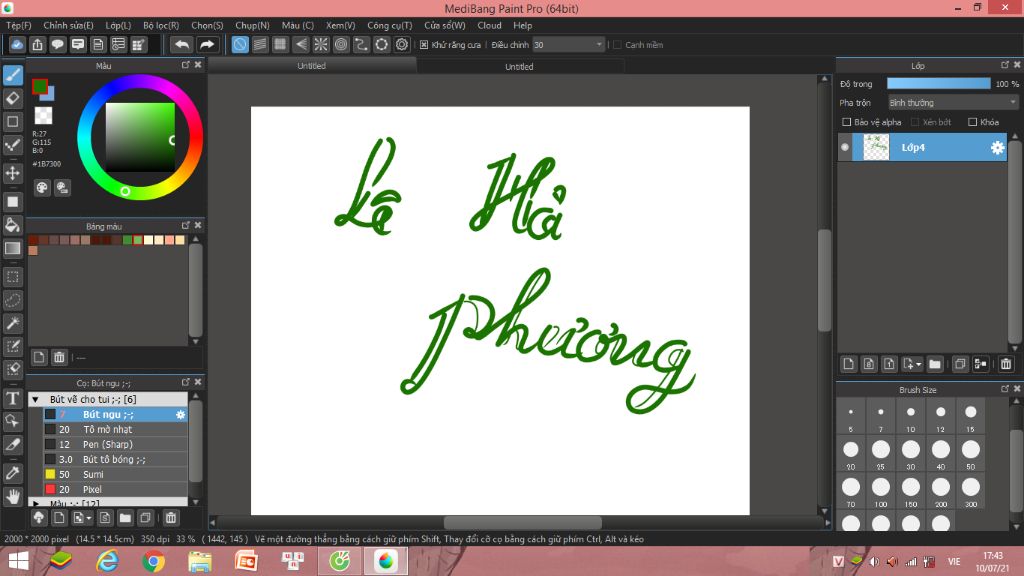Add a new layer folder
The height and width of the screenshot is (576, 1024).
coord(935,364)
